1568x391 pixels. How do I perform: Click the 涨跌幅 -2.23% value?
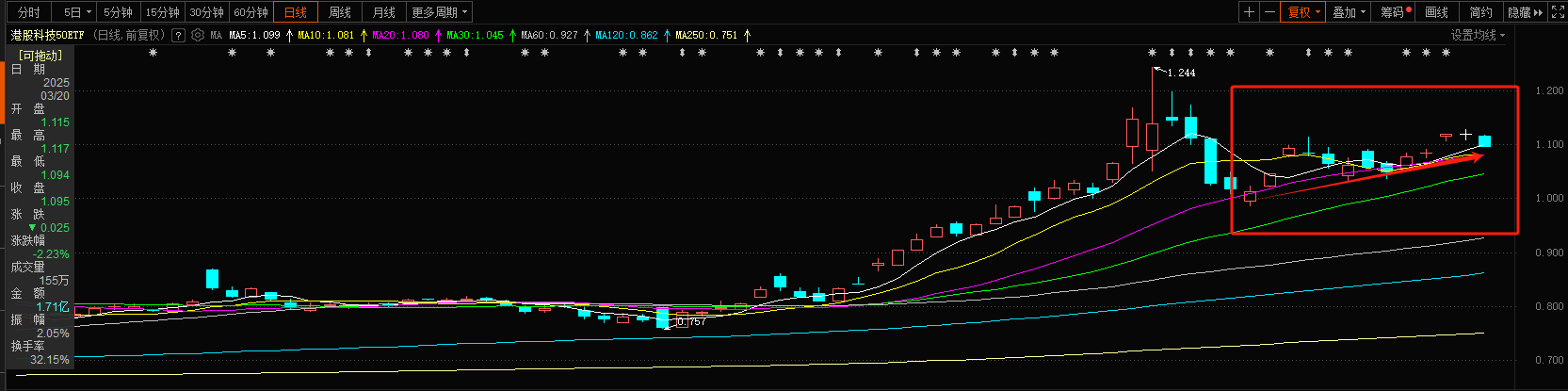pos(52,254)
